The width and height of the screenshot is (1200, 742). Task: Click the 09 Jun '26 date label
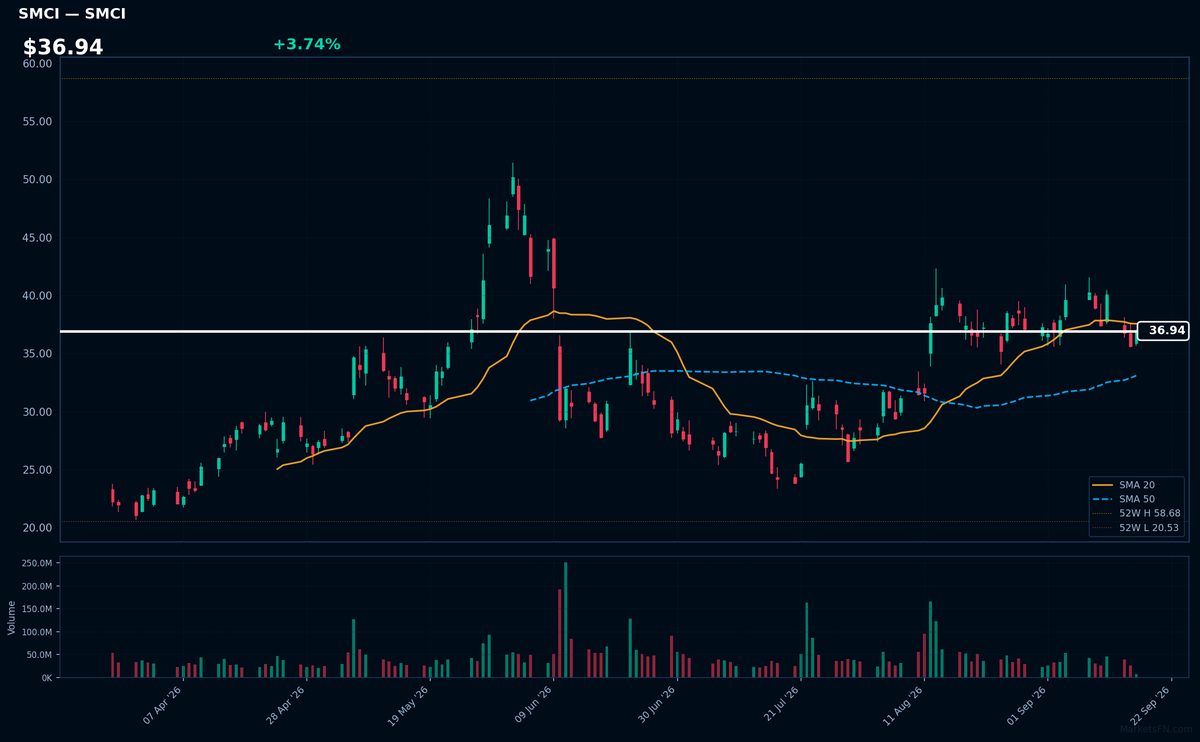535,704
